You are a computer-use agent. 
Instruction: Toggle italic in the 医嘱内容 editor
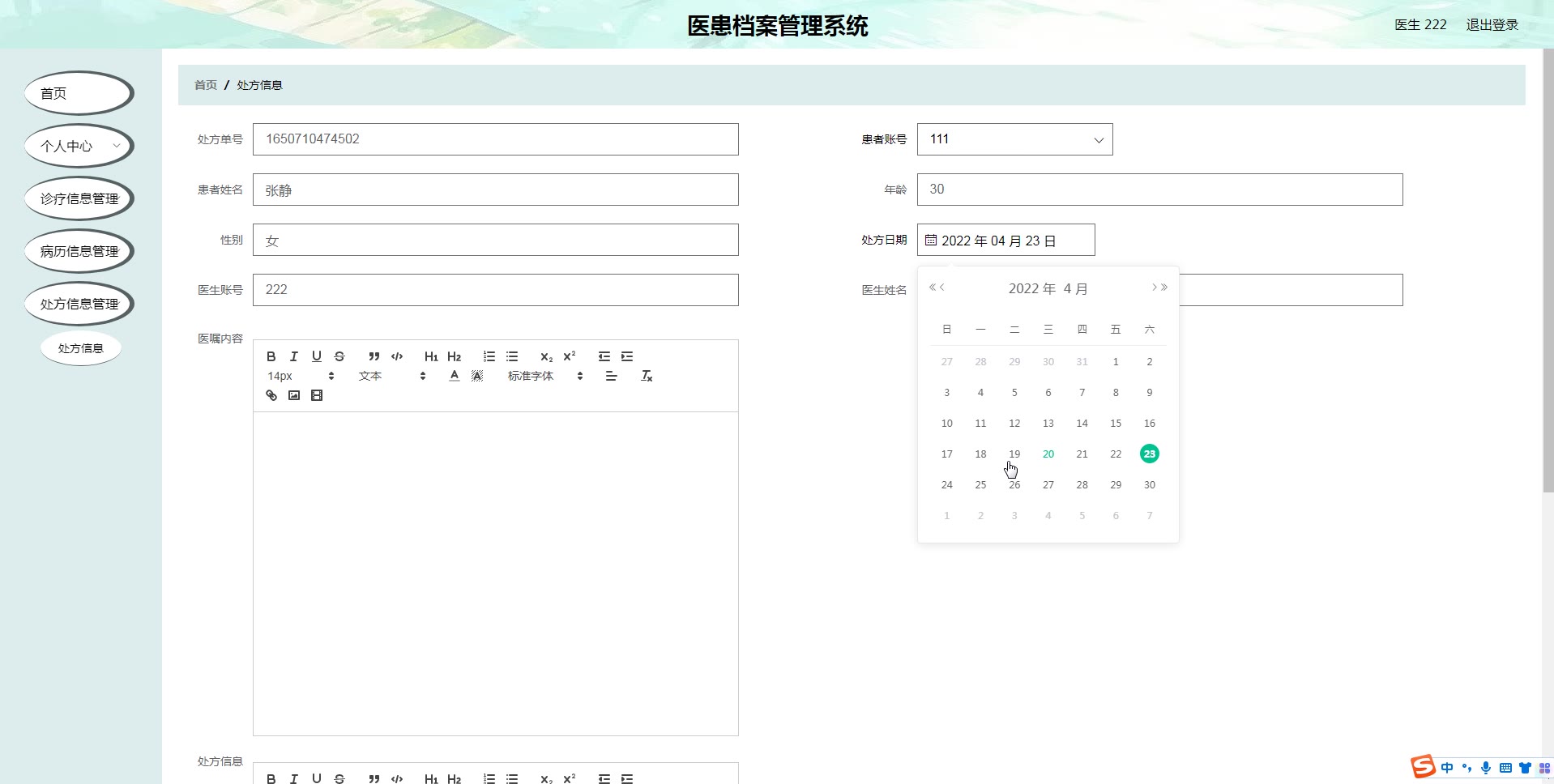pyautogui.click(x=294, y=356)
